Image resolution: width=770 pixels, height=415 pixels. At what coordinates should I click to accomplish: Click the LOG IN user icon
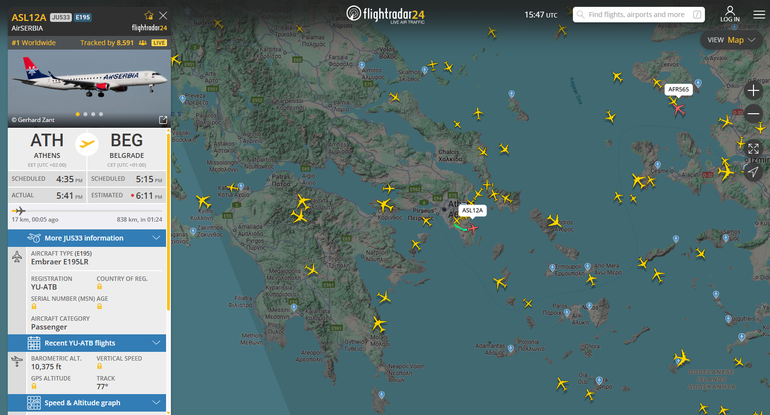point(730,14)
